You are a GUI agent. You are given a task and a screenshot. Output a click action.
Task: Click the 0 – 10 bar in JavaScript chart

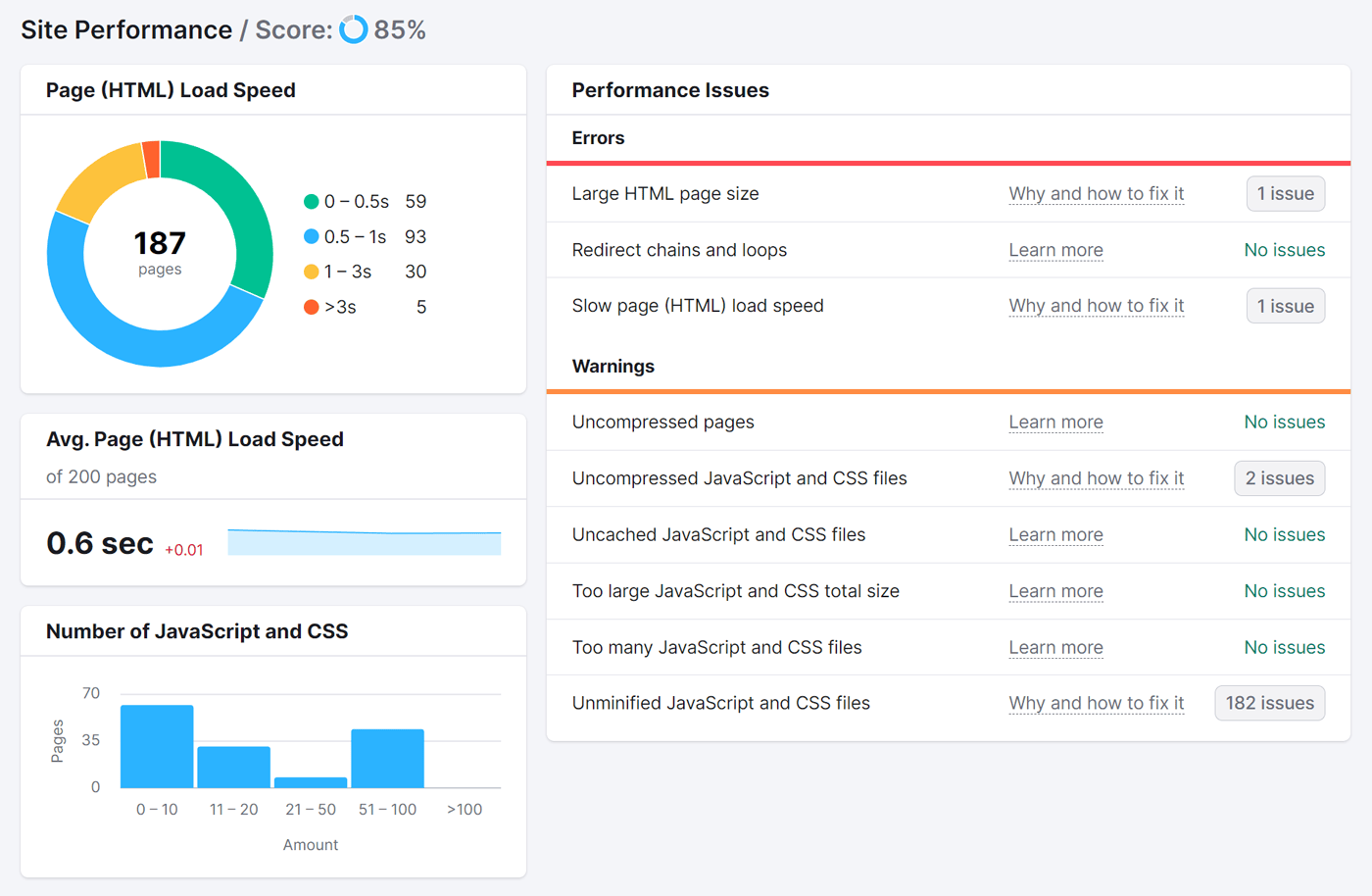tap(157, 747)
